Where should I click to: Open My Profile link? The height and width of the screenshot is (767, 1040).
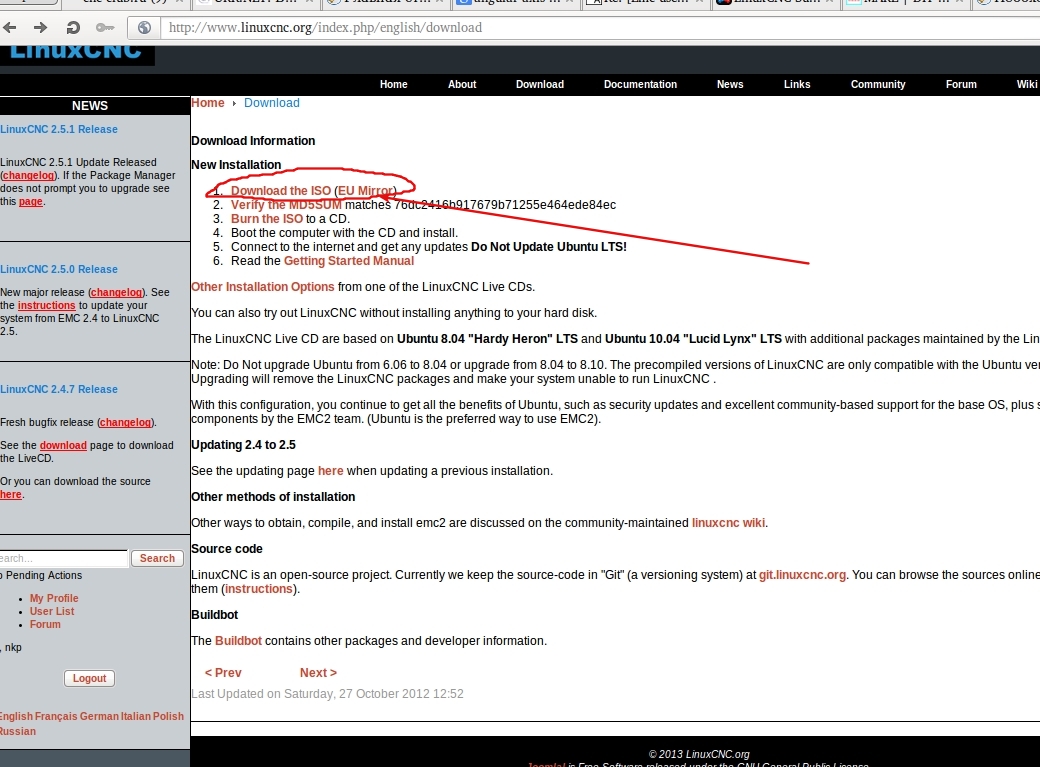54,598
